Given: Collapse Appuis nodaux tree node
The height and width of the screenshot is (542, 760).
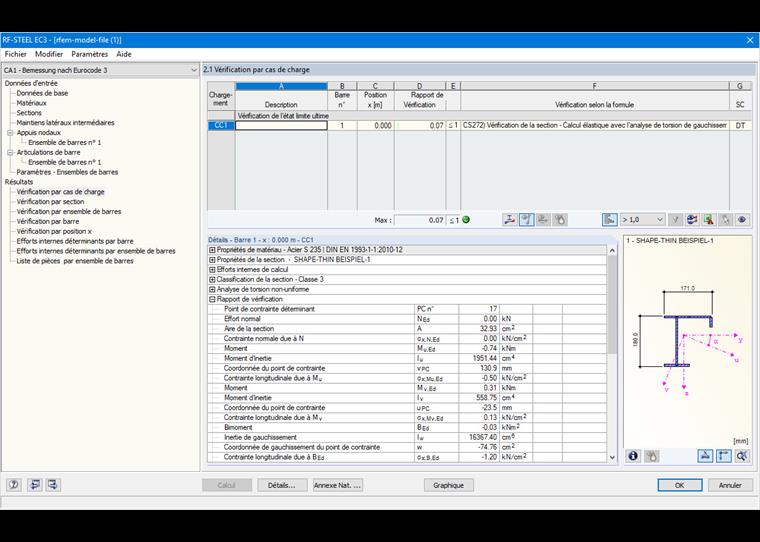Looking at the screenshot, I should (x=10, y=132).
